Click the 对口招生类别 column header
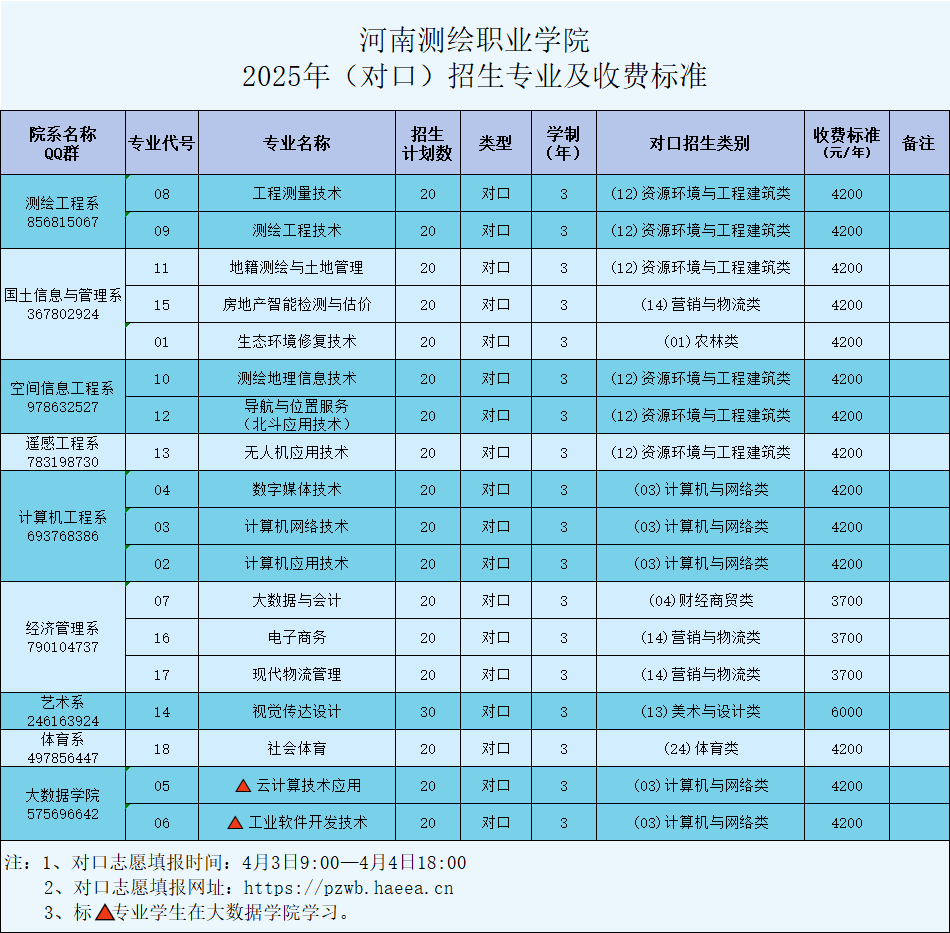Viewport: 950px width, 933px height. (x=699, y=143)
